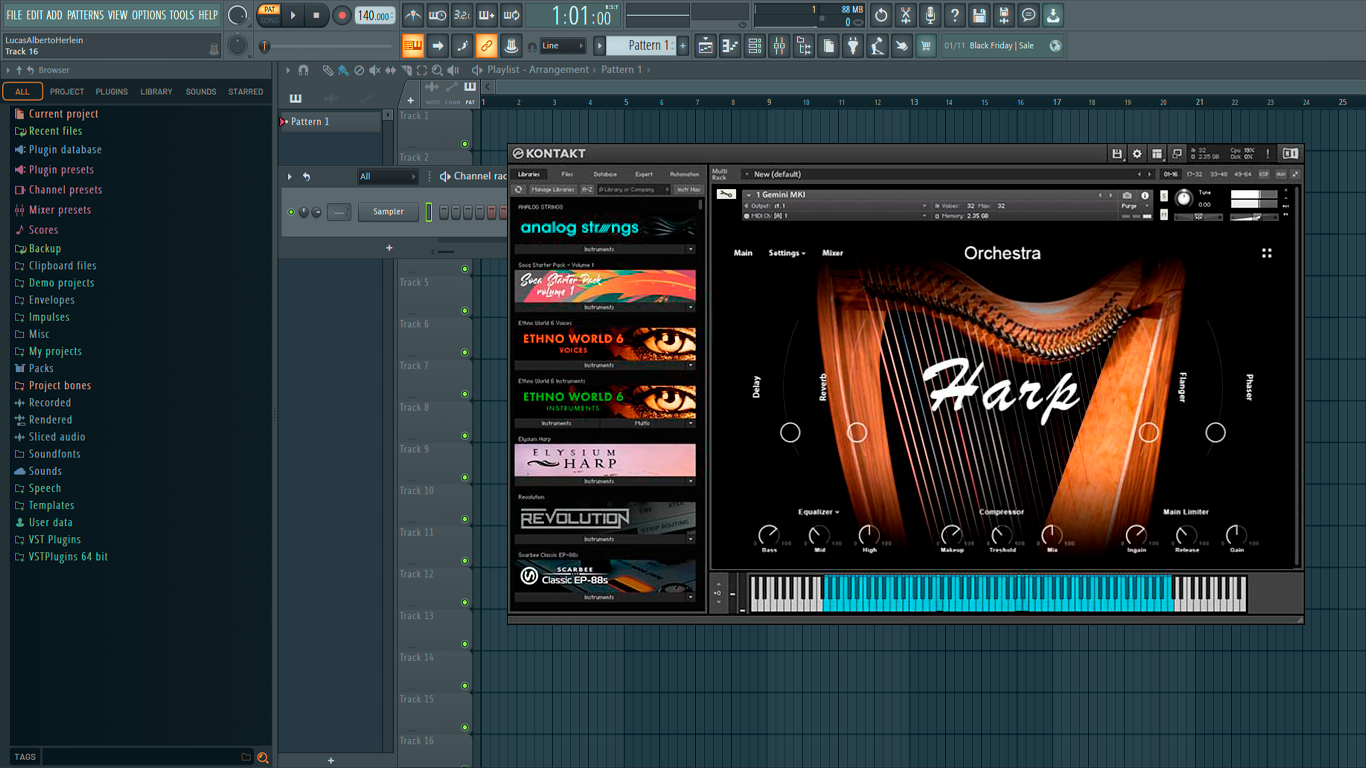
Task: Expand Channel presets folder
Action: [65, 190]
